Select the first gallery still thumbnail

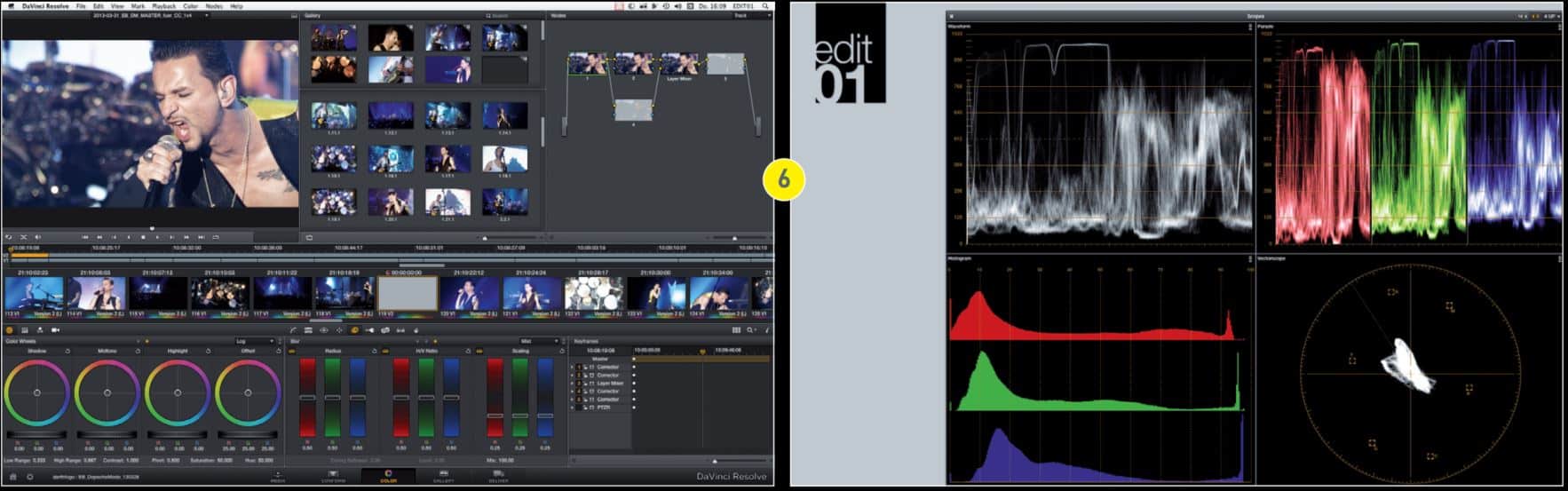[334, 38]
